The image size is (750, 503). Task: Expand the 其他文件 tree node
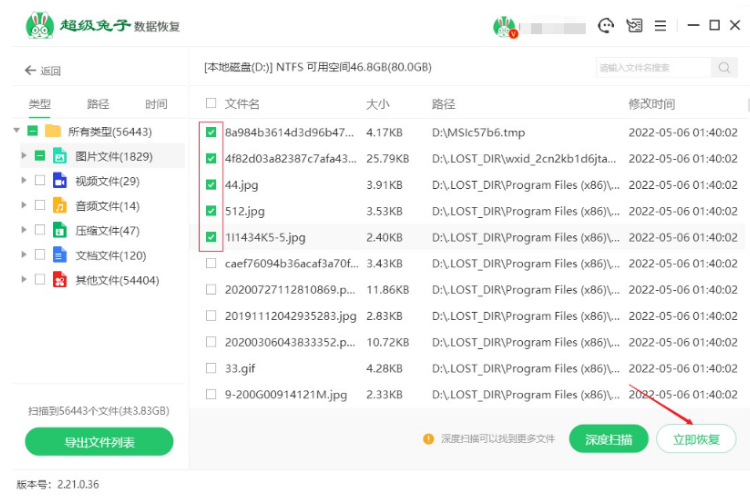pos(25,280)
